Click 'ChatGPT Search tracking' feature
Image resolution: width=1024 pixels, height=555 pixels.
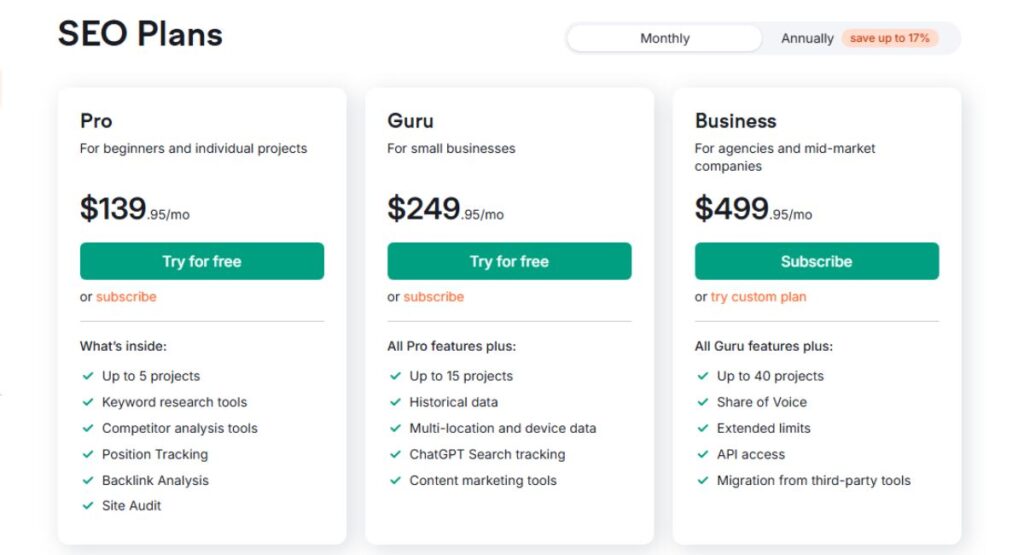click(x=487, y=454)
